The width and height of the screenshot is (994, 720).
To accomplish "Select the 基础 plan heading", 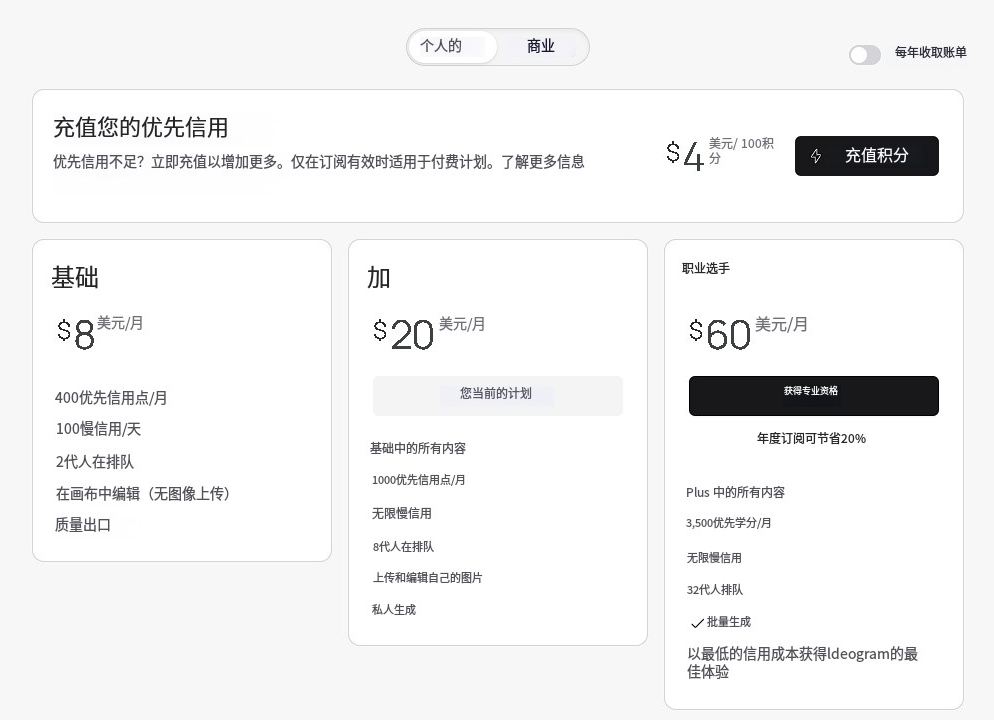I will click(x=75, y=277).
